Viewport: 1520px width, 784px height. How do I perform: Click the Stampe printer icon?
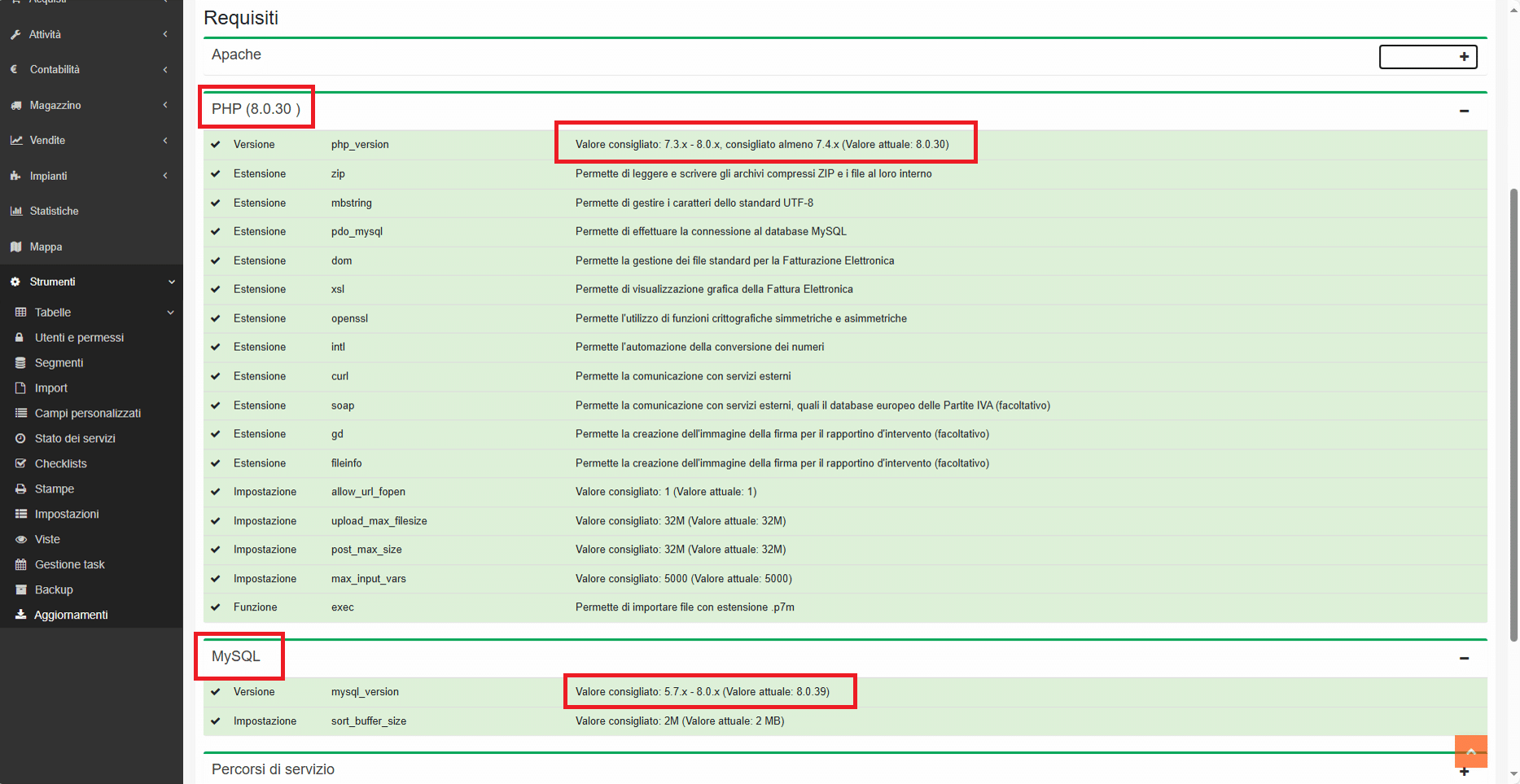[x=21, y=489]
